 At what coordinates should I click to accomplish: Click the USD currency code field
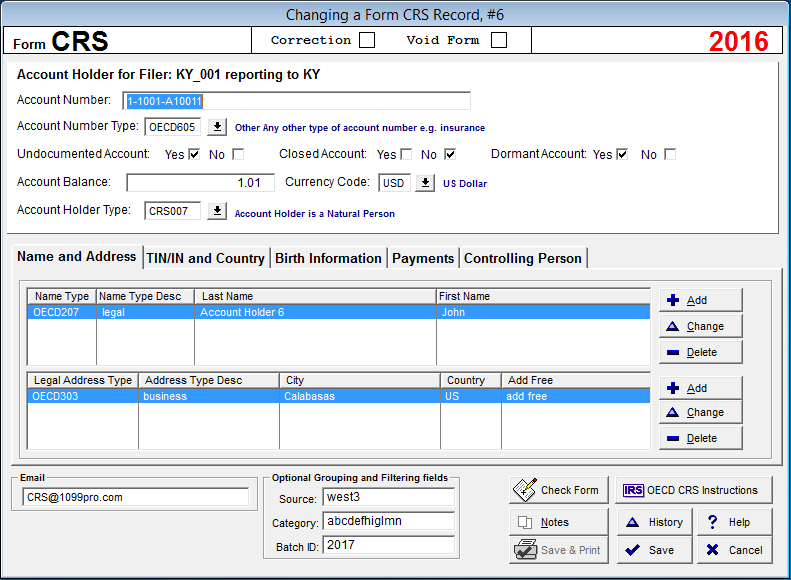tap(394, 183)
